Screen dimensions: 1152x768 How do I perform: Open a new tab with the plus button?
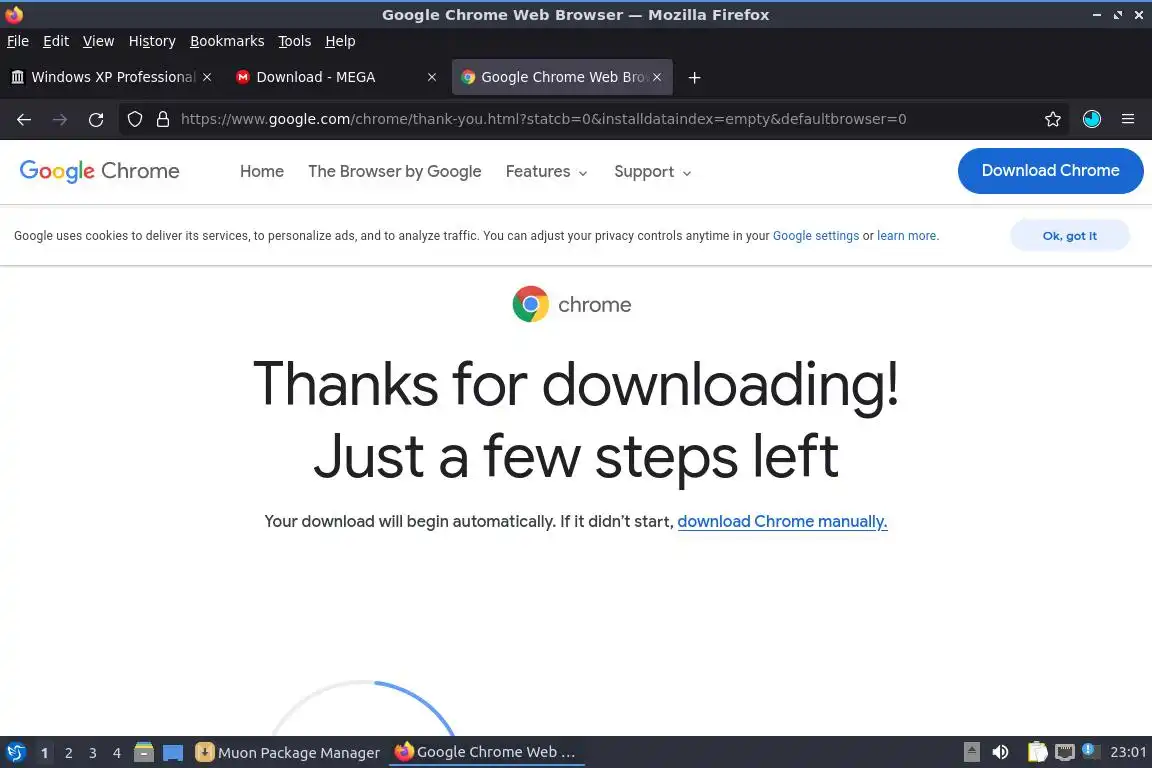pos(694,77)
